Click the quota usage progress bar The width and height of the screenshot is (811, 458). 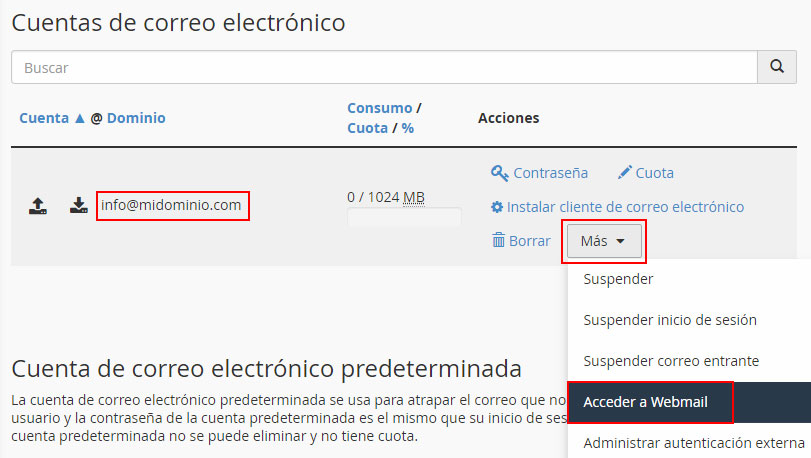404,217
